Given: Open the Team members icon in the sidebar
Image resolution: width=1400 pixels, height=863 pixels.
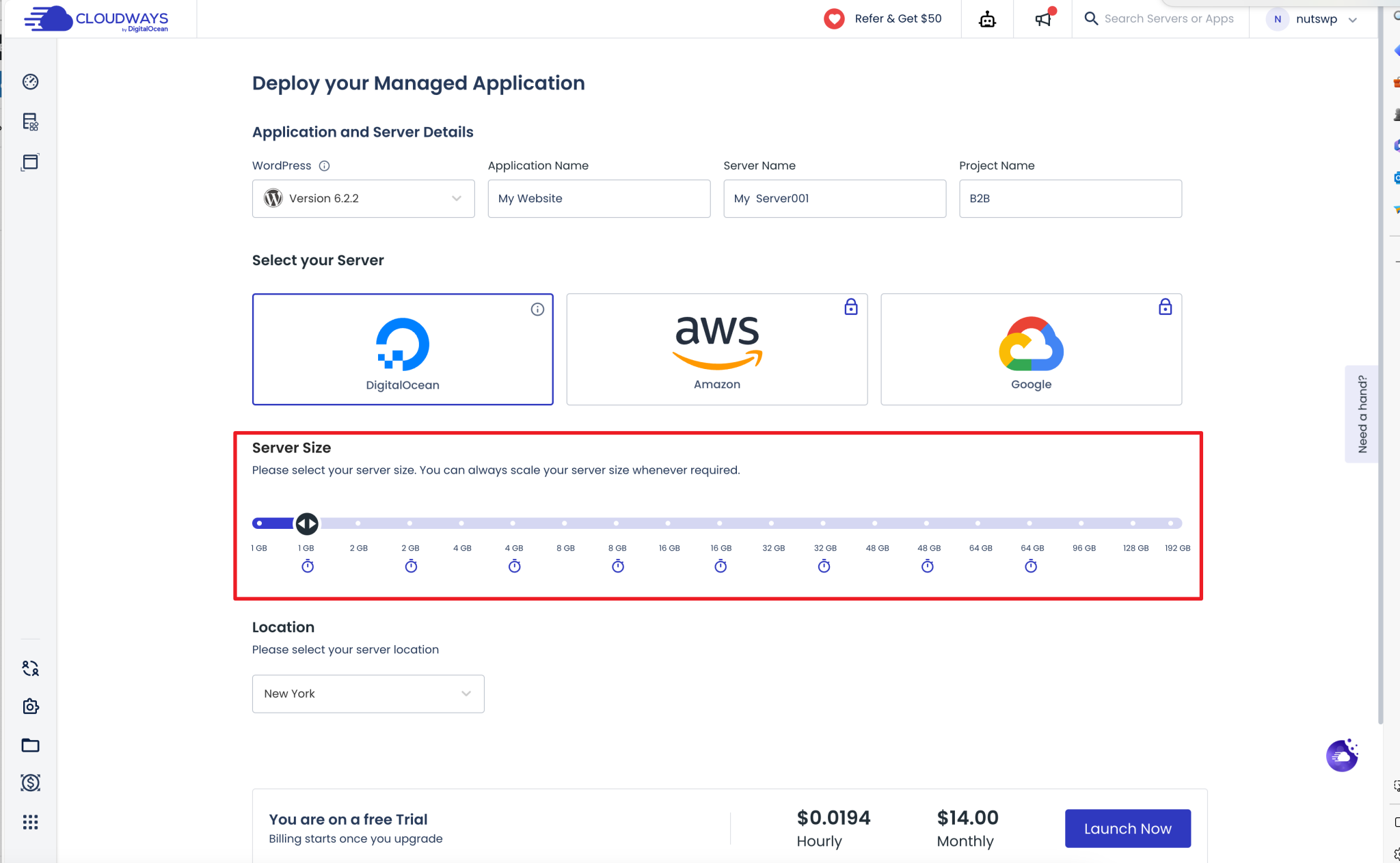Looking at the screenshot, I should click(30, 669).
